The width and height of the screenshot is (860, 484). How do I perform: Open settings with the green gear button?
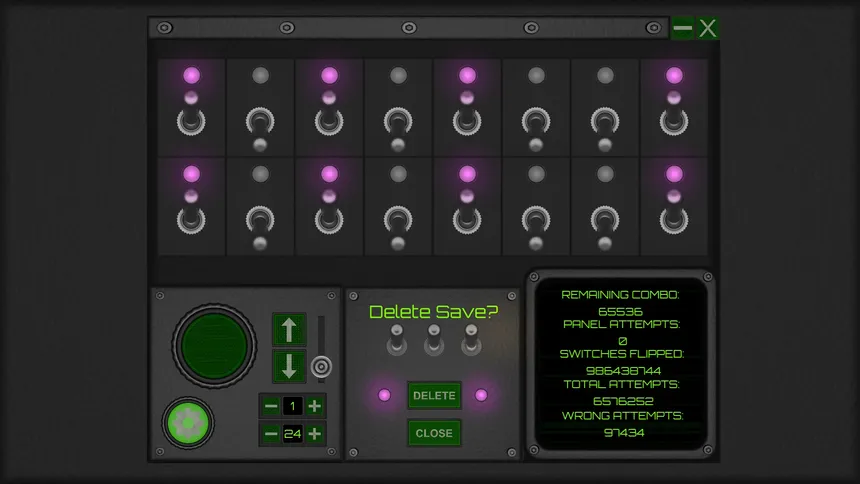pyautogui.click(x=188, y=423)
